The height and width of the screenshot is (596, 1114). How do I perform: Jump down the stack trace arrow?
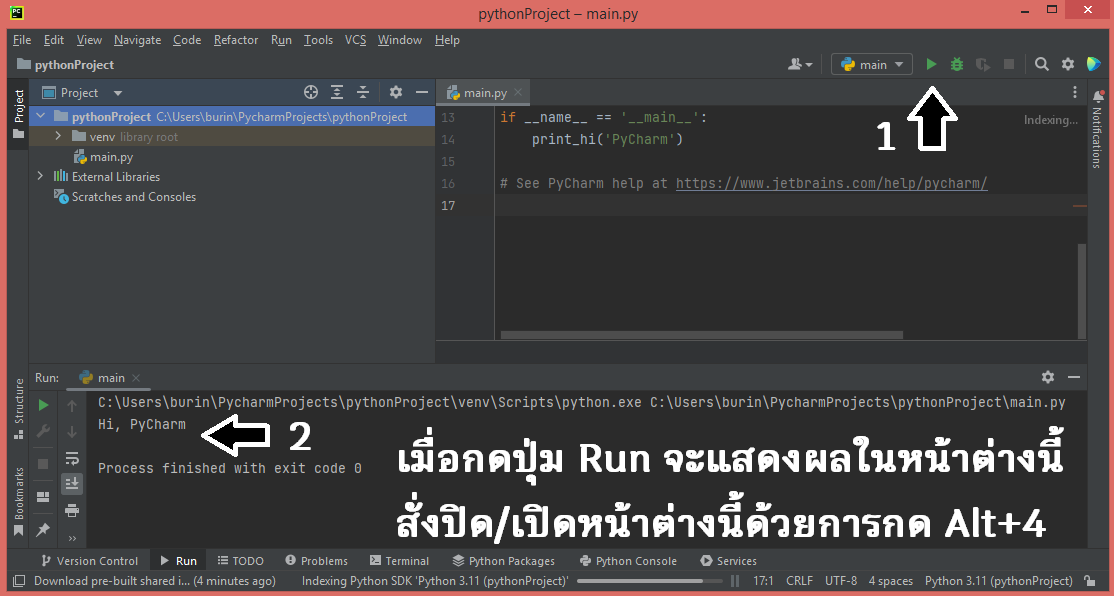point(72,432)
